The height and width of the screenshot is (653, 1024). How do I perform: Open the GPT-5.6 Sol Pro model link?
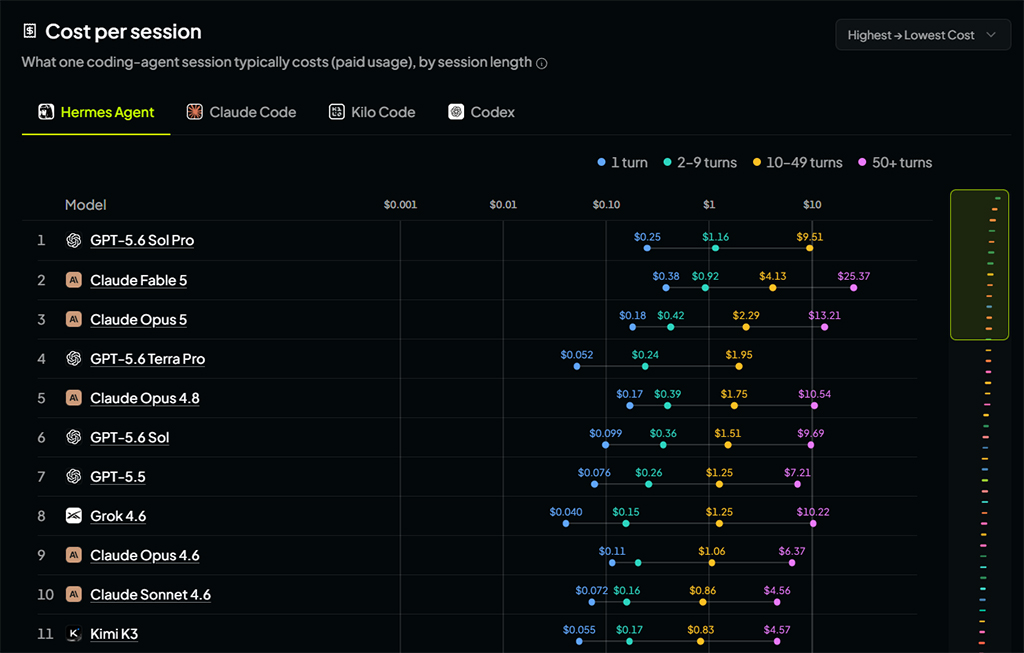tap(142, 240)
